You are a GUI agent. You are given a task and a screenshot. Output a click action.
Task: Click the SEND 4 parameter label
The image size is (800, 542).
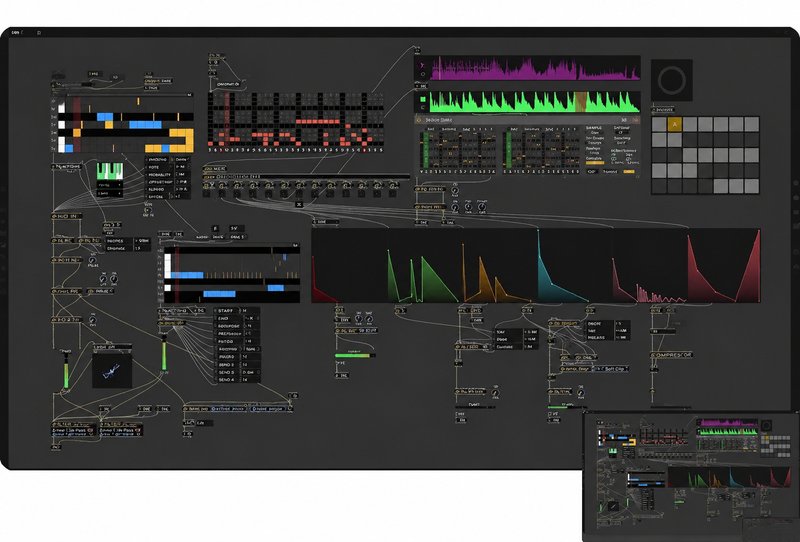227,380
